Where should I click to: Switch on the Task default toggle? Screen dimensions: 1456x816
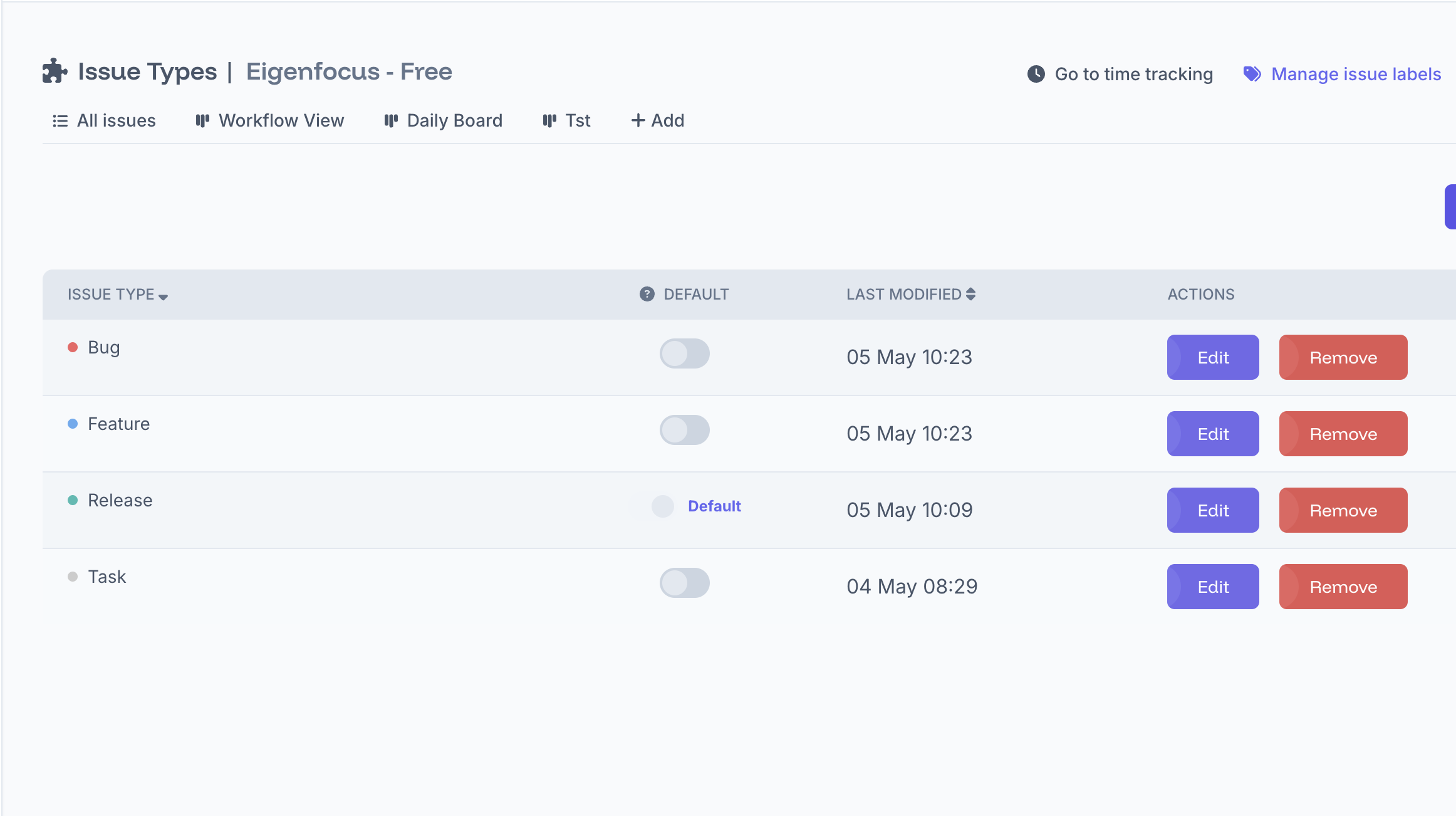click(x=684, y=583)
